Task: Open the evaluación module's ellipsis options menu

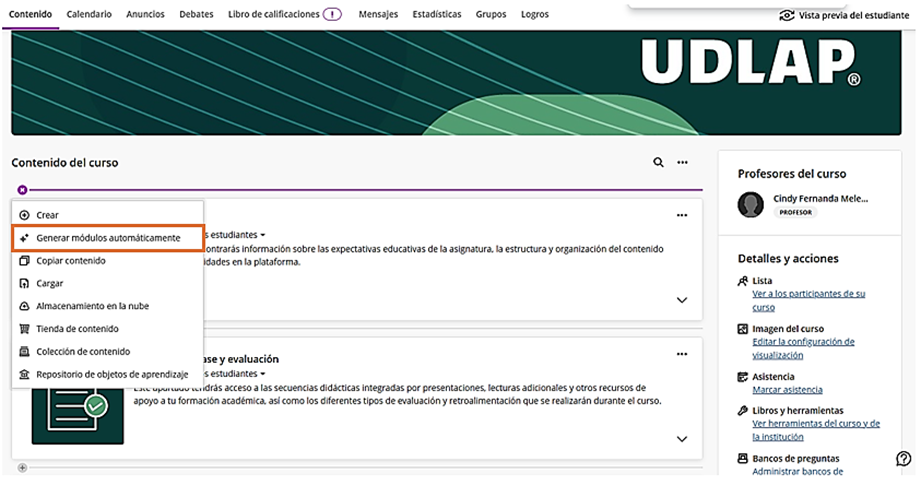Action: click(x=682, y=354)
